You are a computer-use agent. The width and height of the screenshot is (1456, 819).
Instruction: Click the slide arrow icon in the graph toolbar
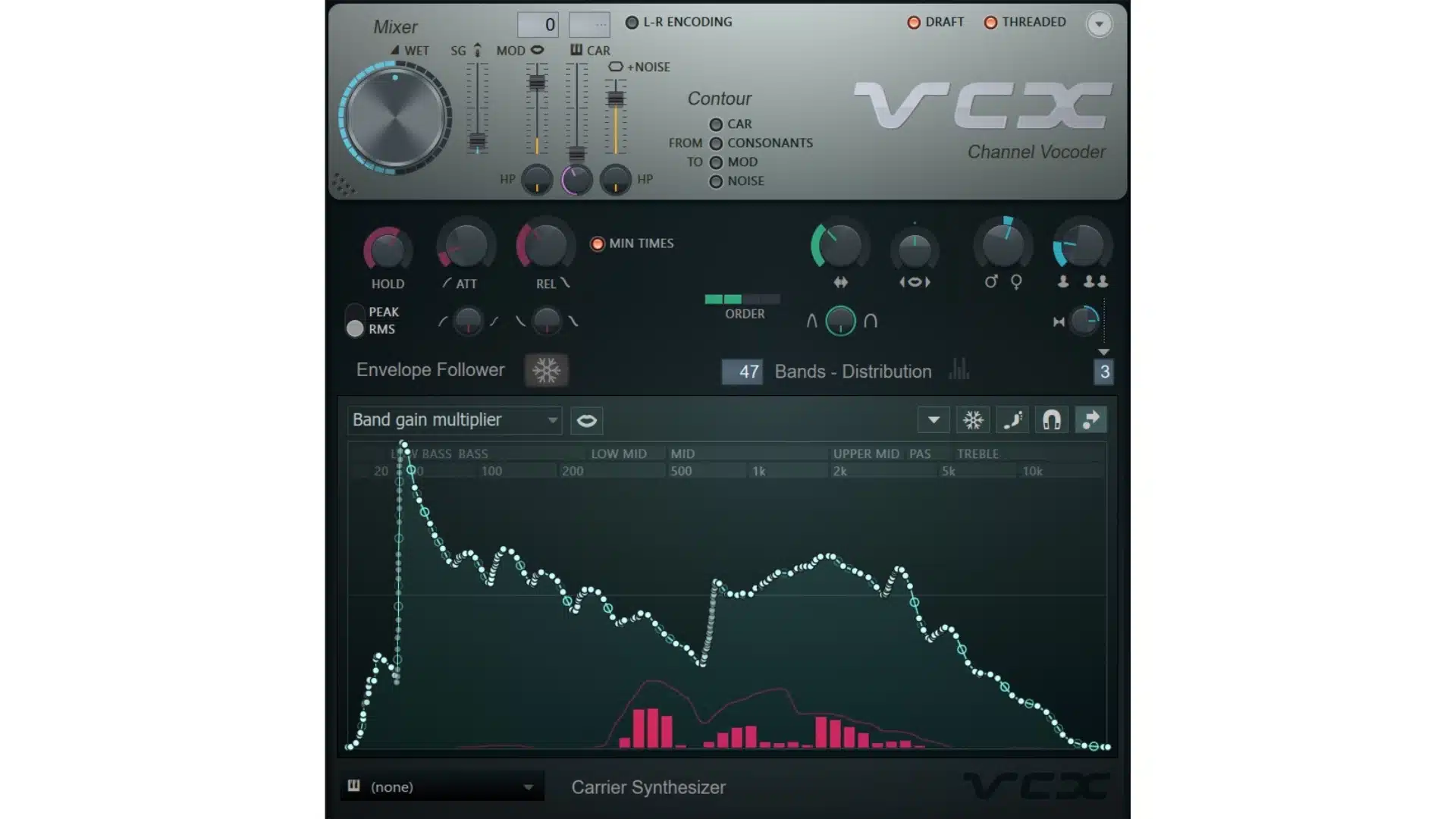(1091, 420)
